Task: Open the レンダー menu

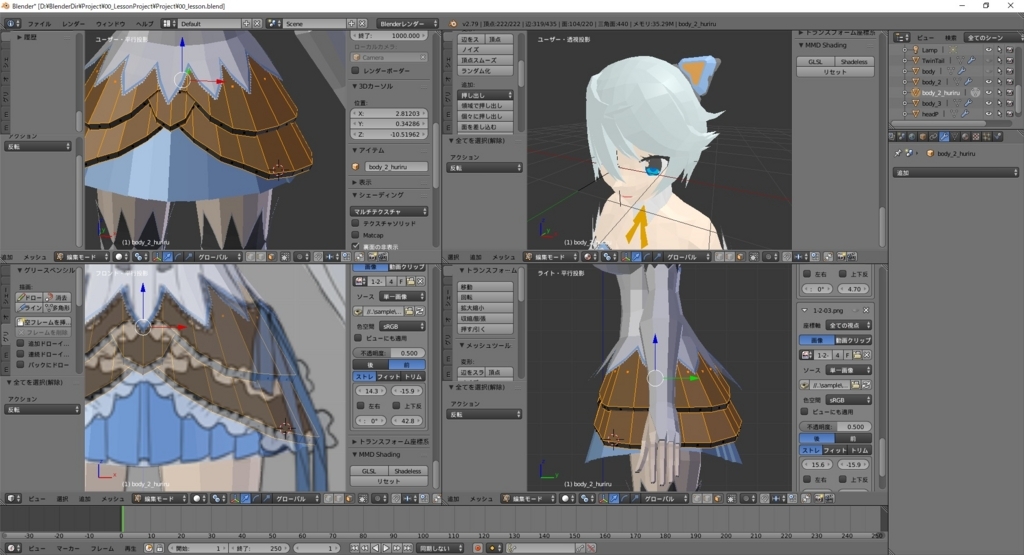Action: (x=73, y=24)
